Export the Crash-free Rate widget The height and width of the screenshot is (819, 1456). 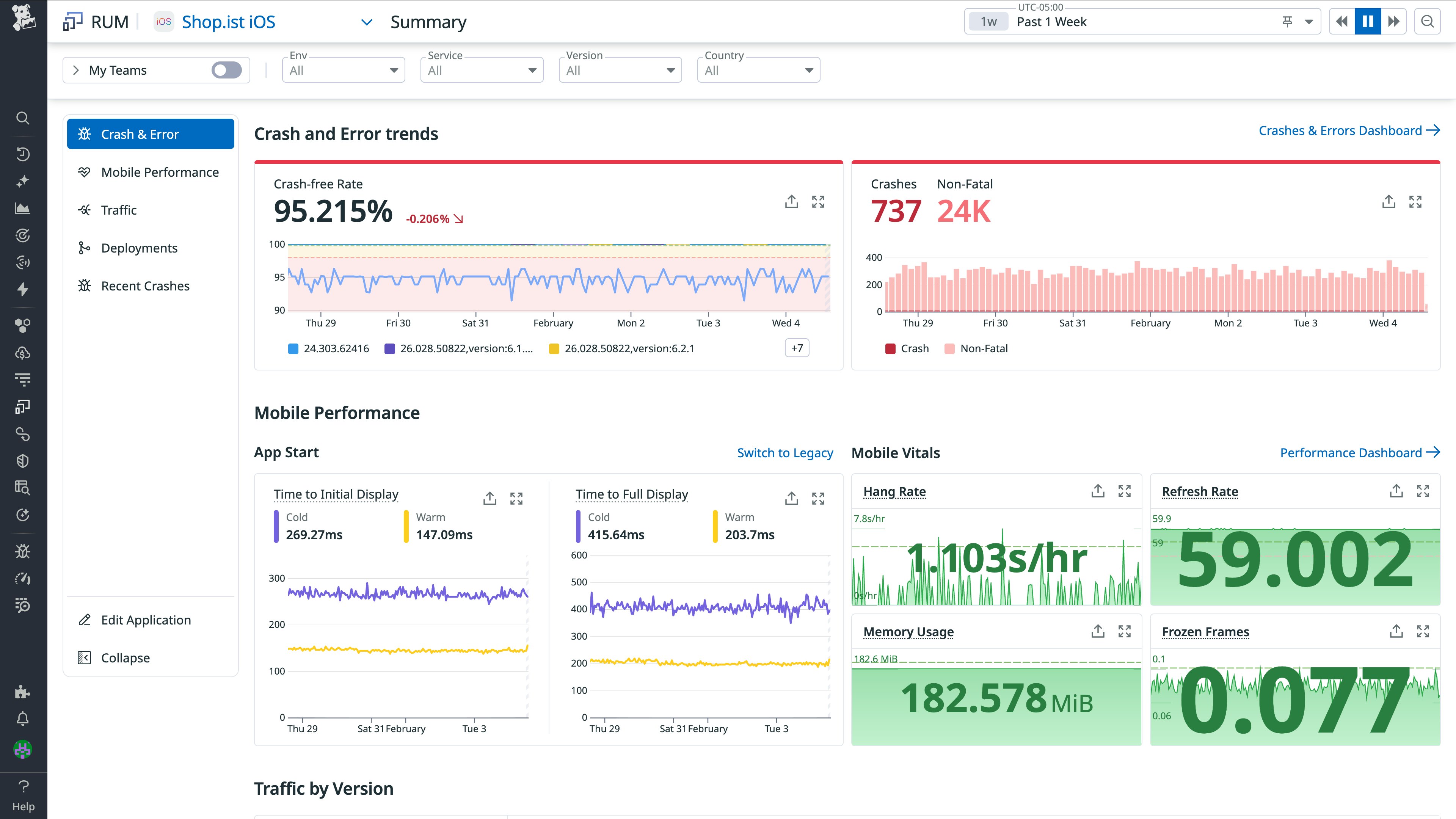pos(791,202)
